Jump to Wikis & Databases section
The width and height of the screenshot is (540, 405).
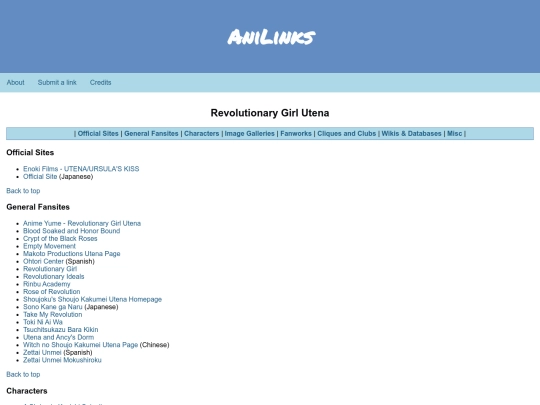click(x=411, y=134)
